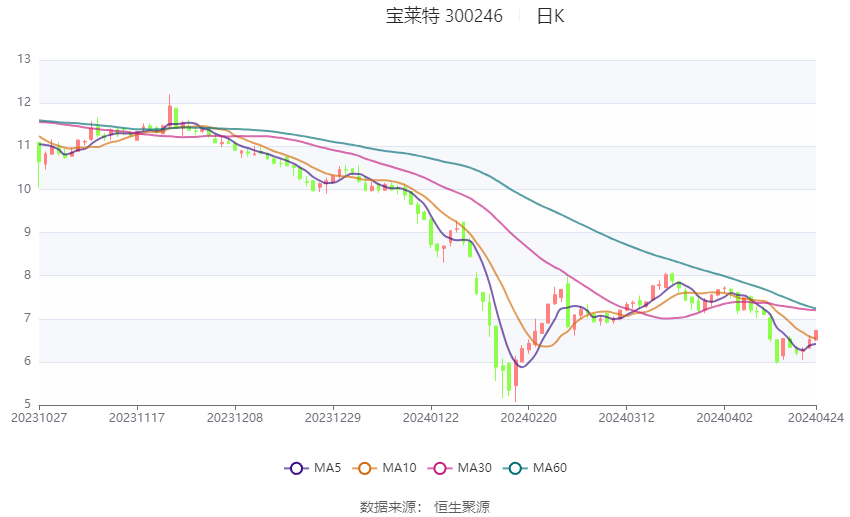Toggle the MA10 orange legend marker
Screen dimensions: 850x517
coord(365,468)
